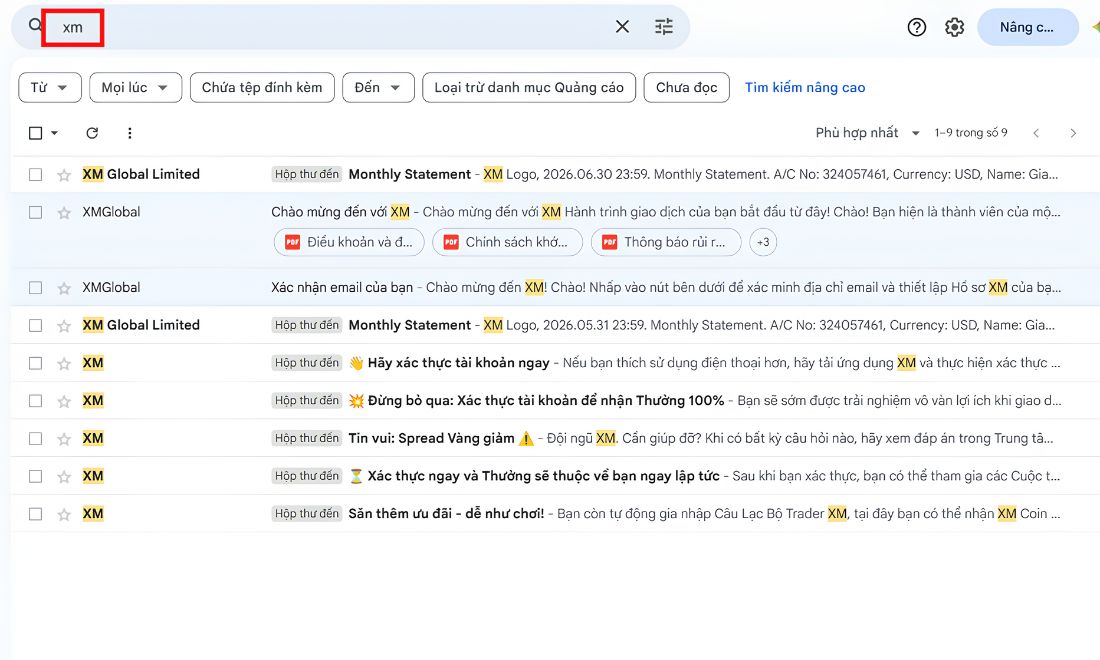Toggle Chứa tệp đính kèm filter

tap(262, 88)
